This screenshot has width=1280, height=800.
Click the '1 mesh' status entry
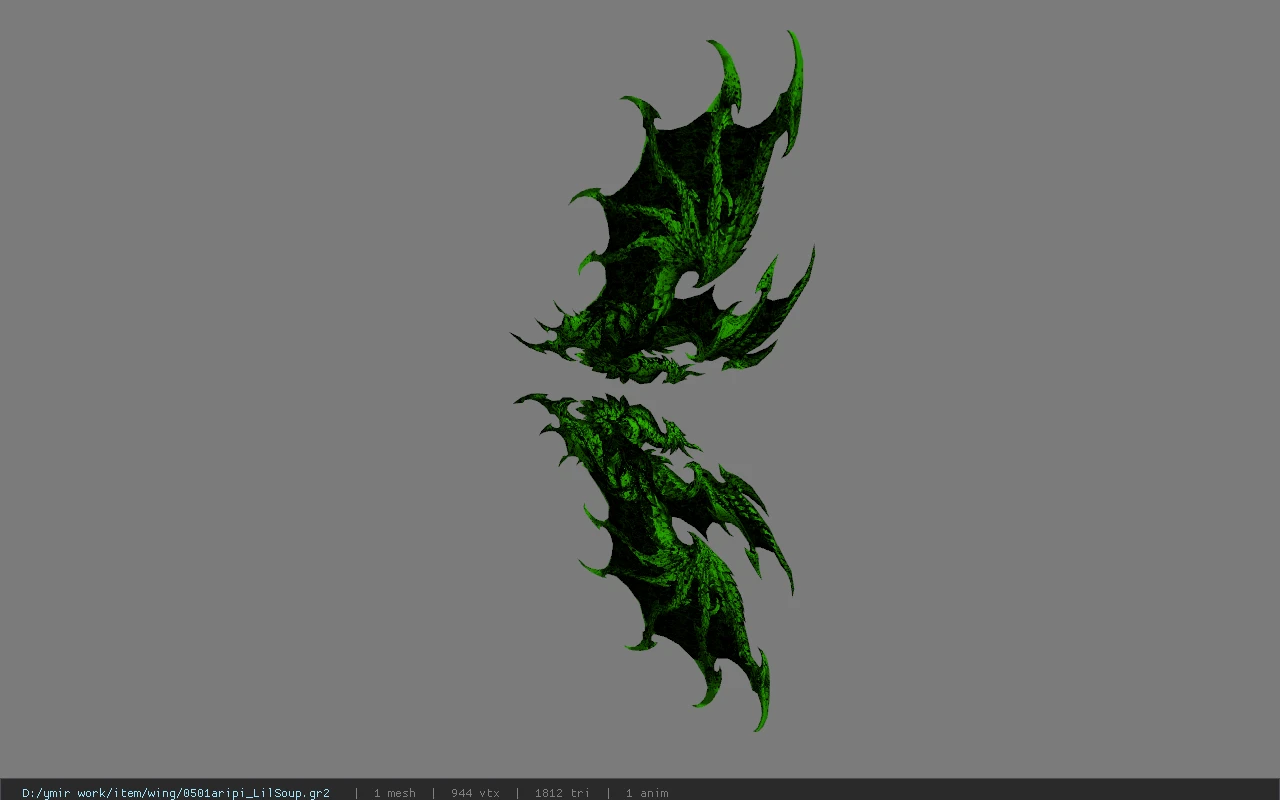pyautogui.click(x=395, y=793)
